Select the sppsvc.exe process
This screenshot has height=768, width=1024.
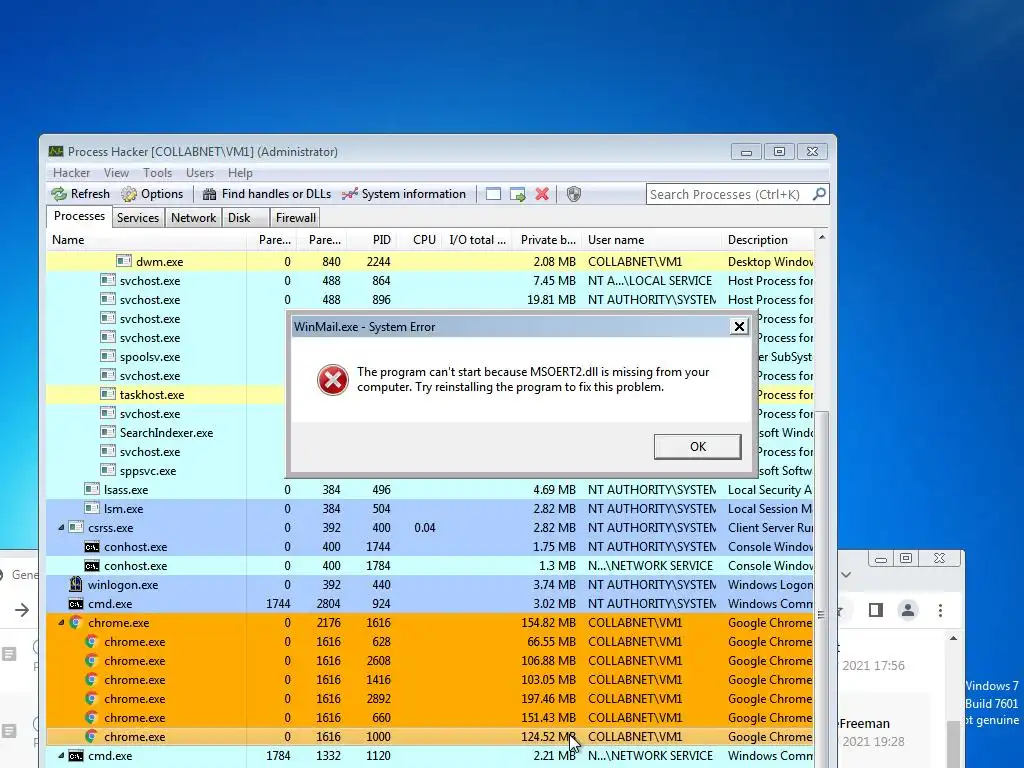click(x=148, y=471)
